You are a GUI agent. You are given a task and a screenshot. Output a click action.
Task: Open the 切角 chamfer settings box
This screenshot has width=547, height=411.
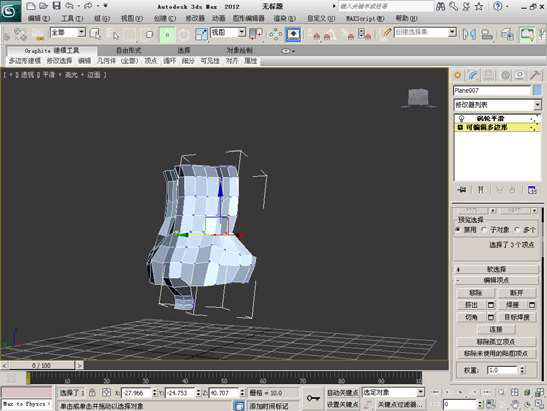point(491,317)
